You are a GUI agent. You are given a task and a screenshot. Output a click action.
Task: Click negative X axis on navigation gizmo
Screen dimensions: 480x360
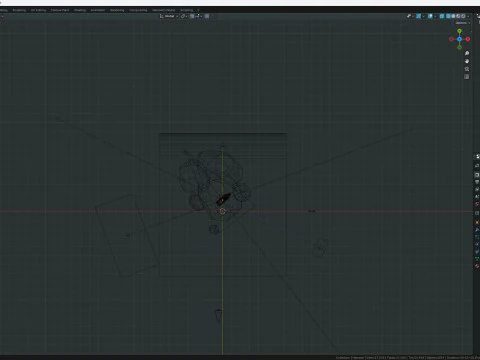pos(451,39)
